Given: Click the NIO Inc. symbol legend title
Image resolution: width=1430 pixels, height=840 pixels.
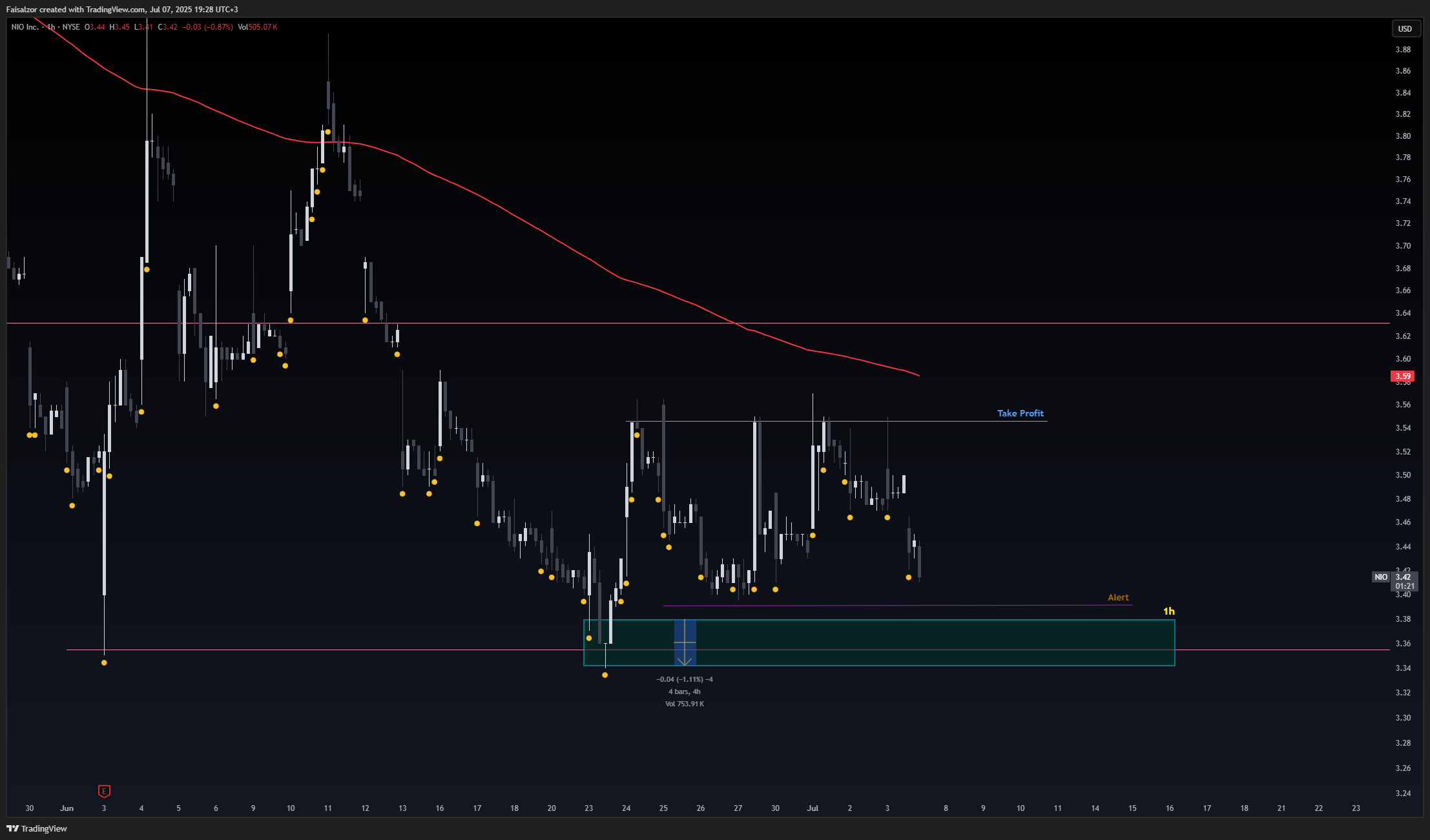Looking at the screenshot, I should point(25,27).
